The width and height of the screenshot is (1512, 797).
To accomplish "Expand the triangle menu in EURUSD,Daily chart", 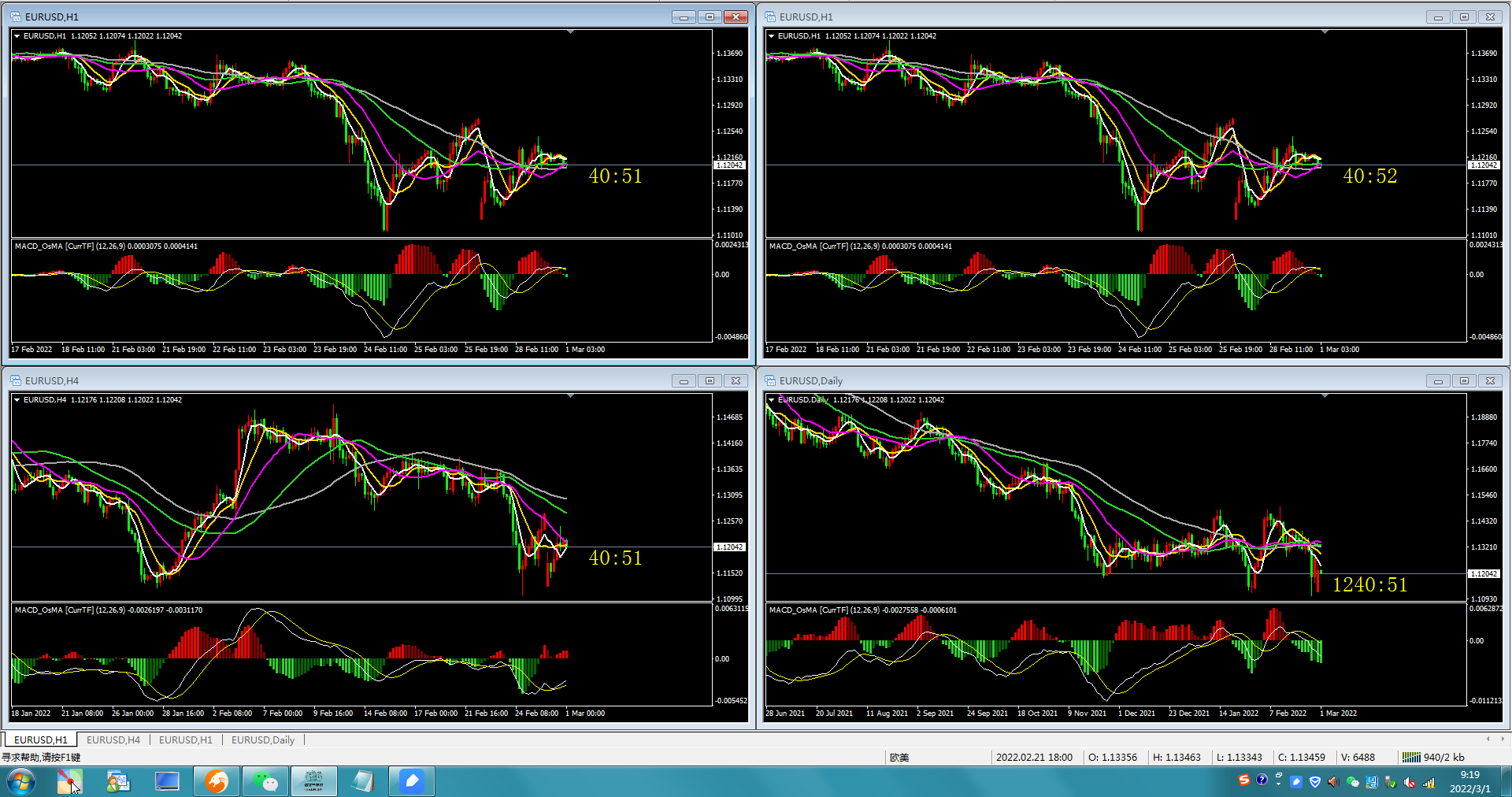I will [x=771, y=399].
